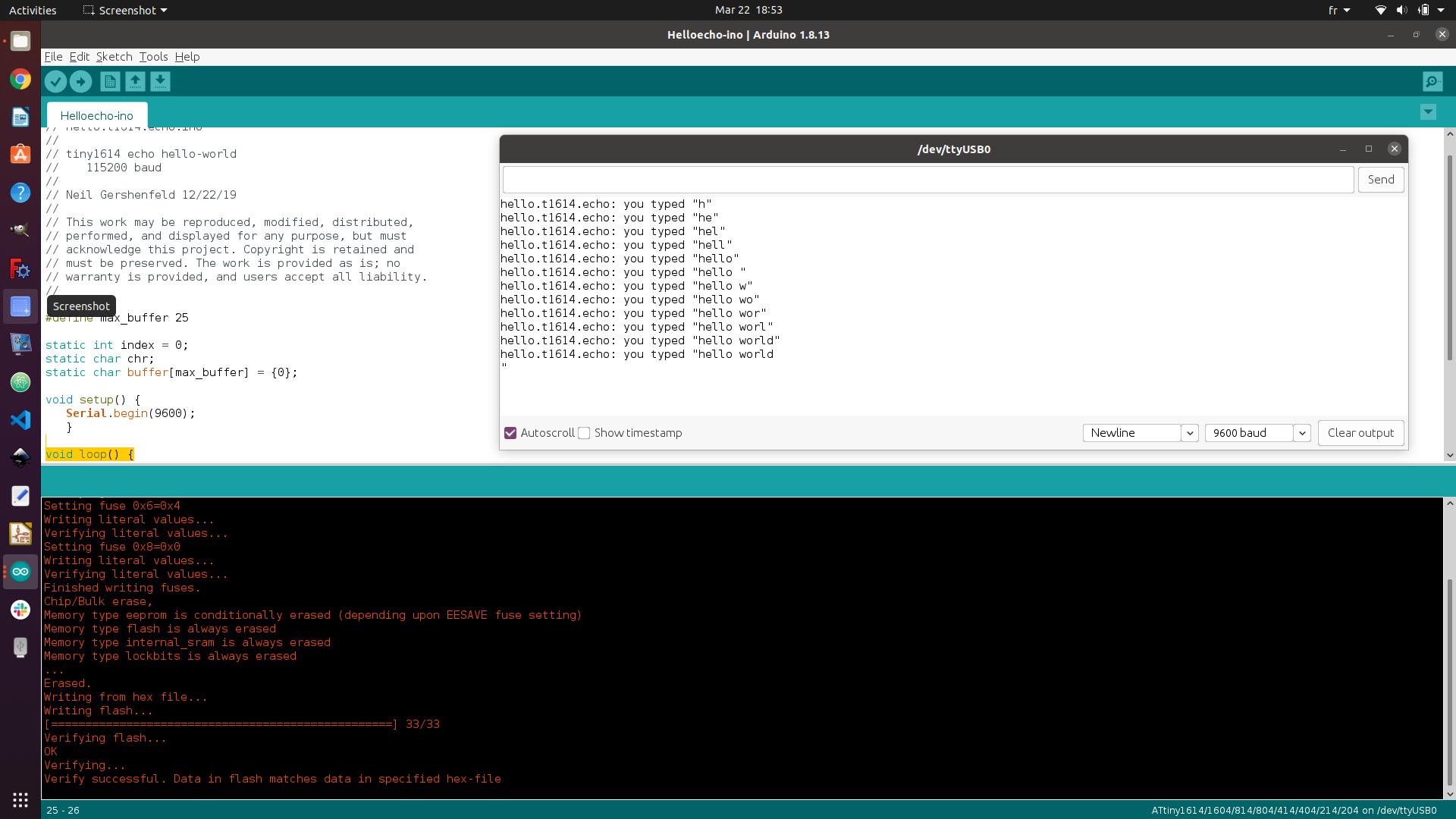Enable the Show timestamp checkbox

584,433
